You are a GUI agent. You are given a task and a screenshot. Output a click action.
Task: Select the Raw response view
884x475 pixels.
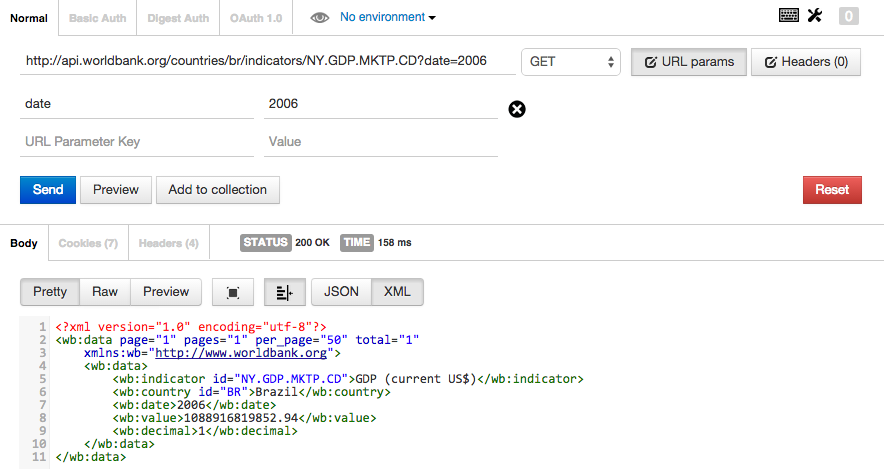click(105, 292)
